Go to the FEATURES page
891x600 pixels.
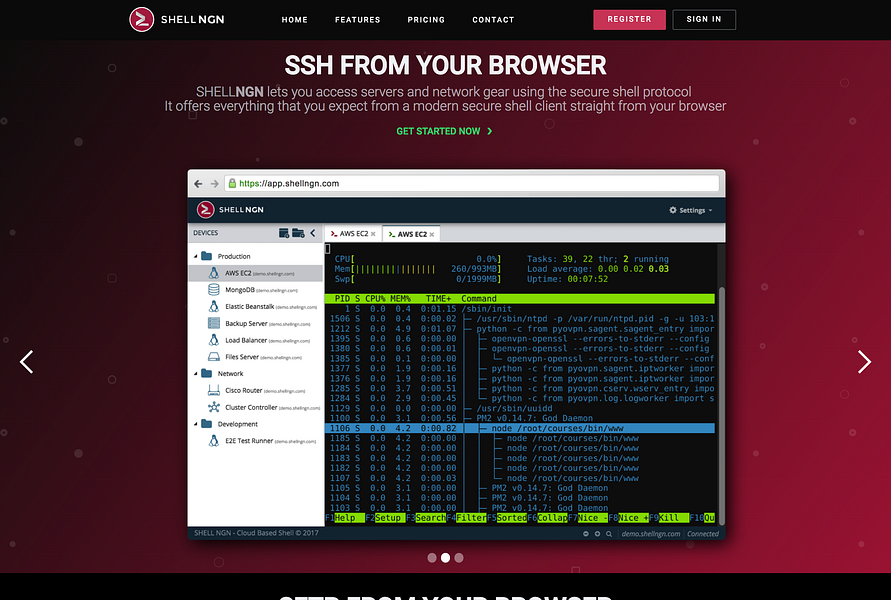pyautogui.click(x=357, y=20)
